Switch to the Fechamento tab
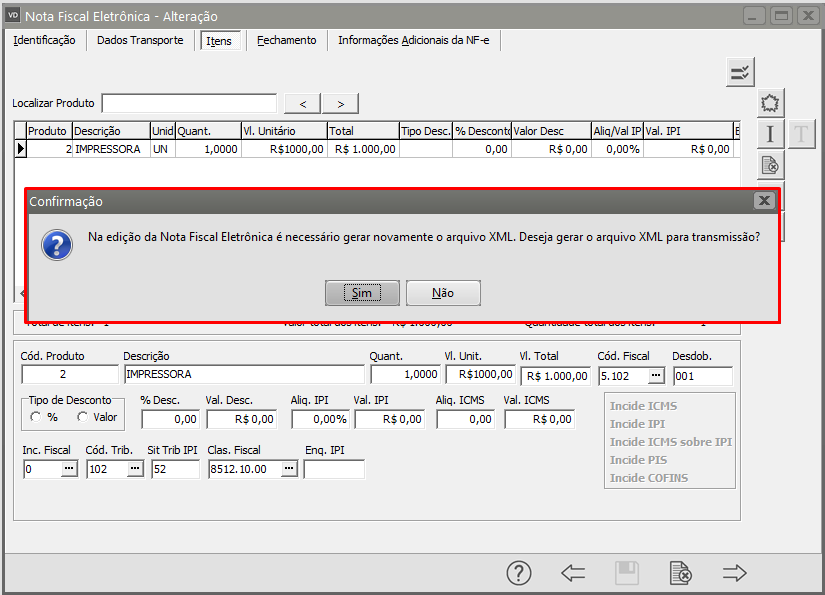This screenshot has width=825, height=595. (286, 40)
